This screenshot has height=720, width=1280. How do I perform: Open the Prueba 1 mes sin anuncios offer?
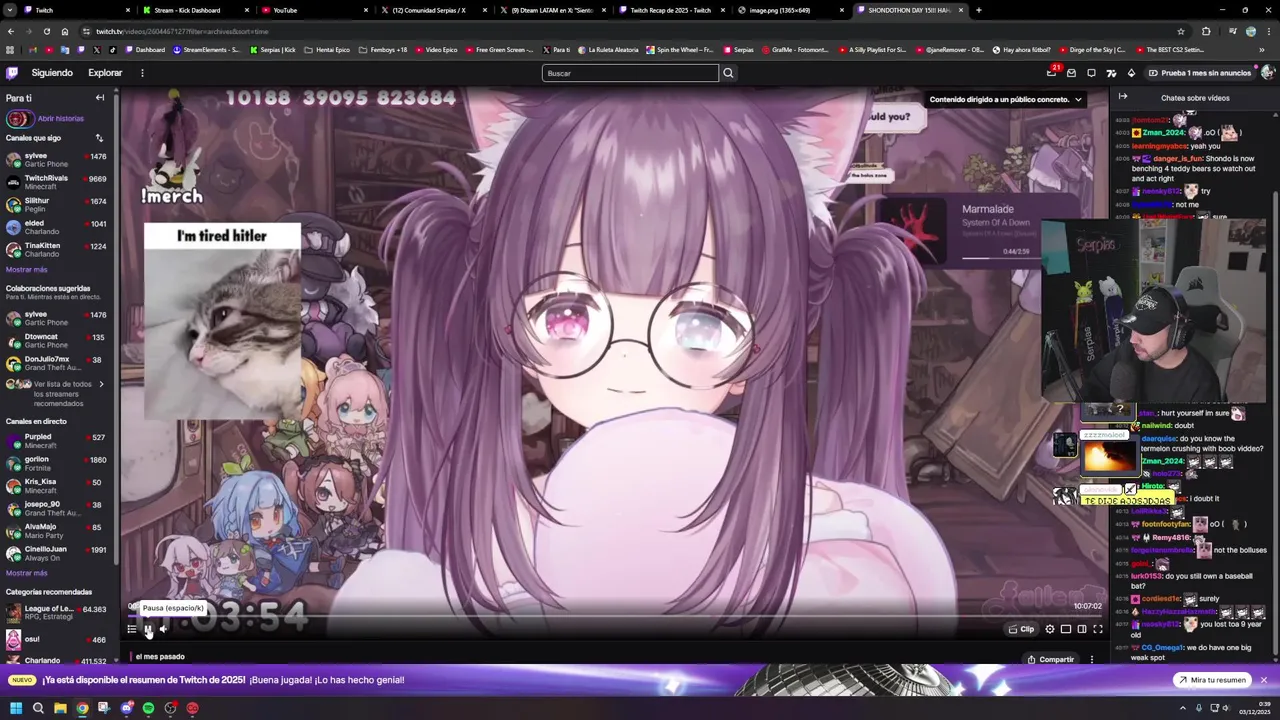(x=1199, y=73)
